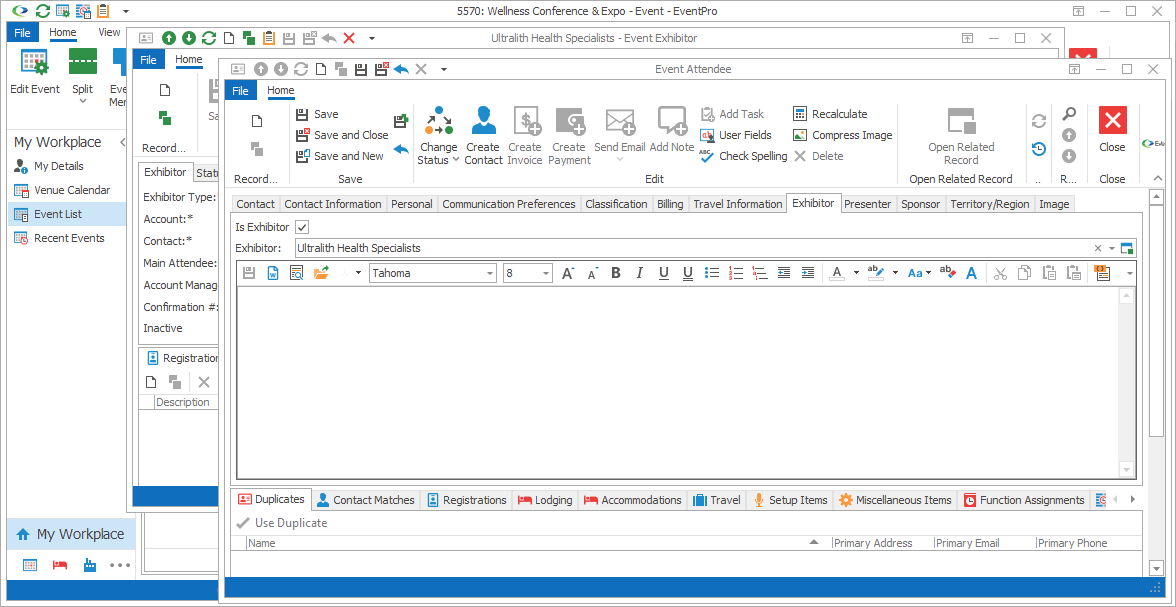Switch to the Communication Preferences tab
This screenshot has height=607, width=1176.
[508, 204]
